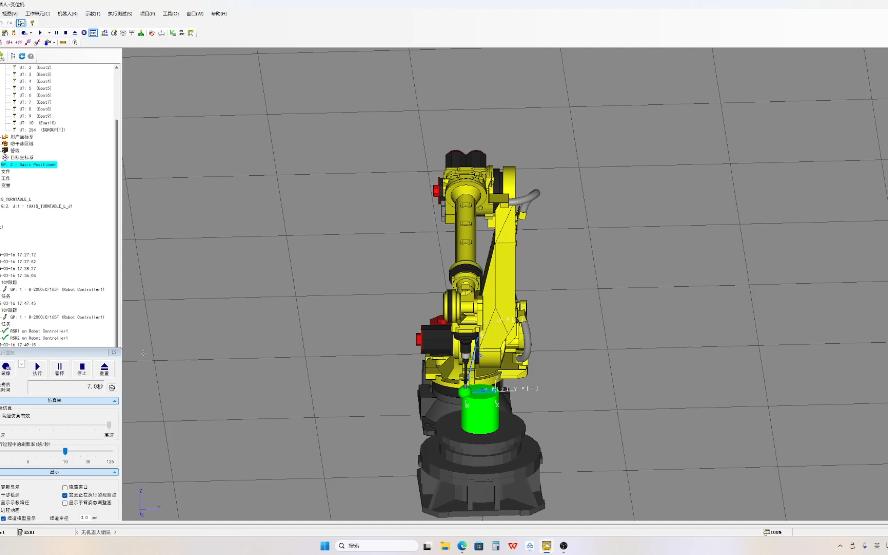Open the 示教 (Teach) menu

(x=92, y=14)
